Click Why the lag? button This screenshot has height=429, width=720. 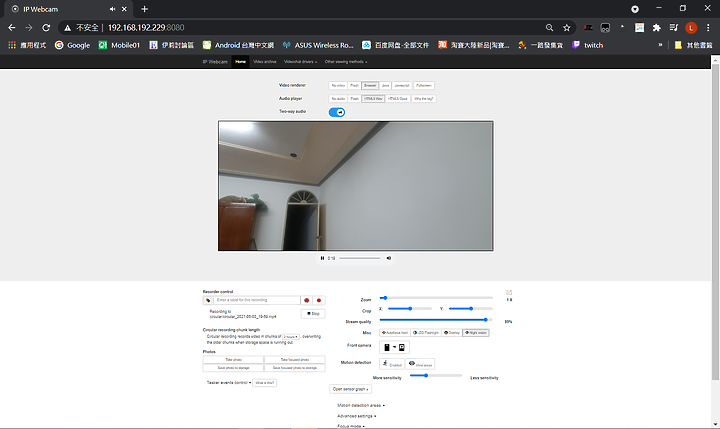click(423, 99)
